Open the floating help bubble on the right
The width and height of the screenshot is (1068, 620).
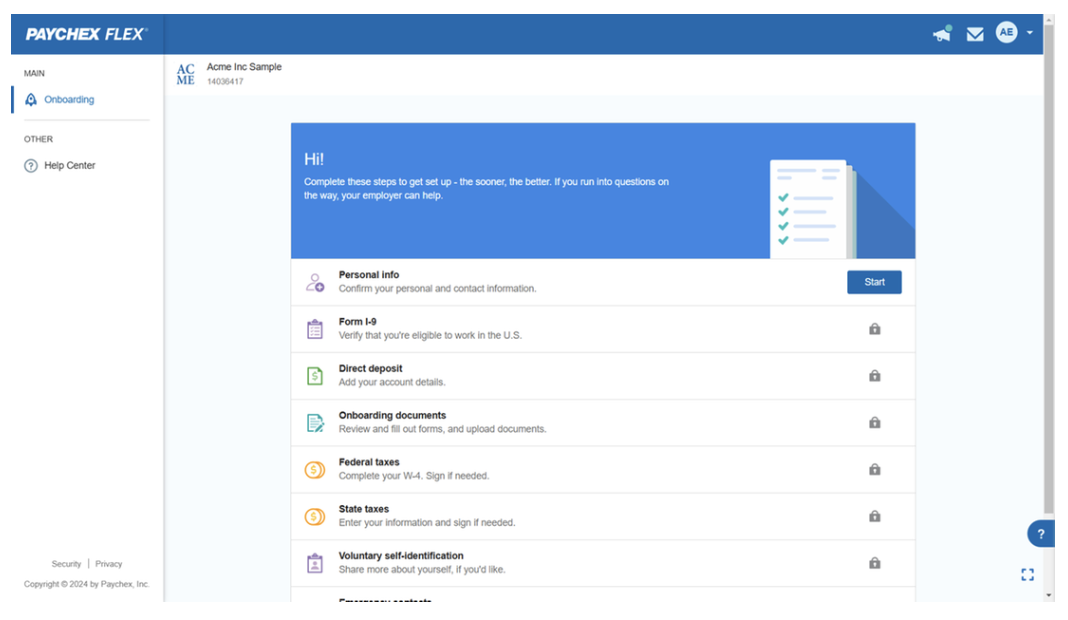1040,533
